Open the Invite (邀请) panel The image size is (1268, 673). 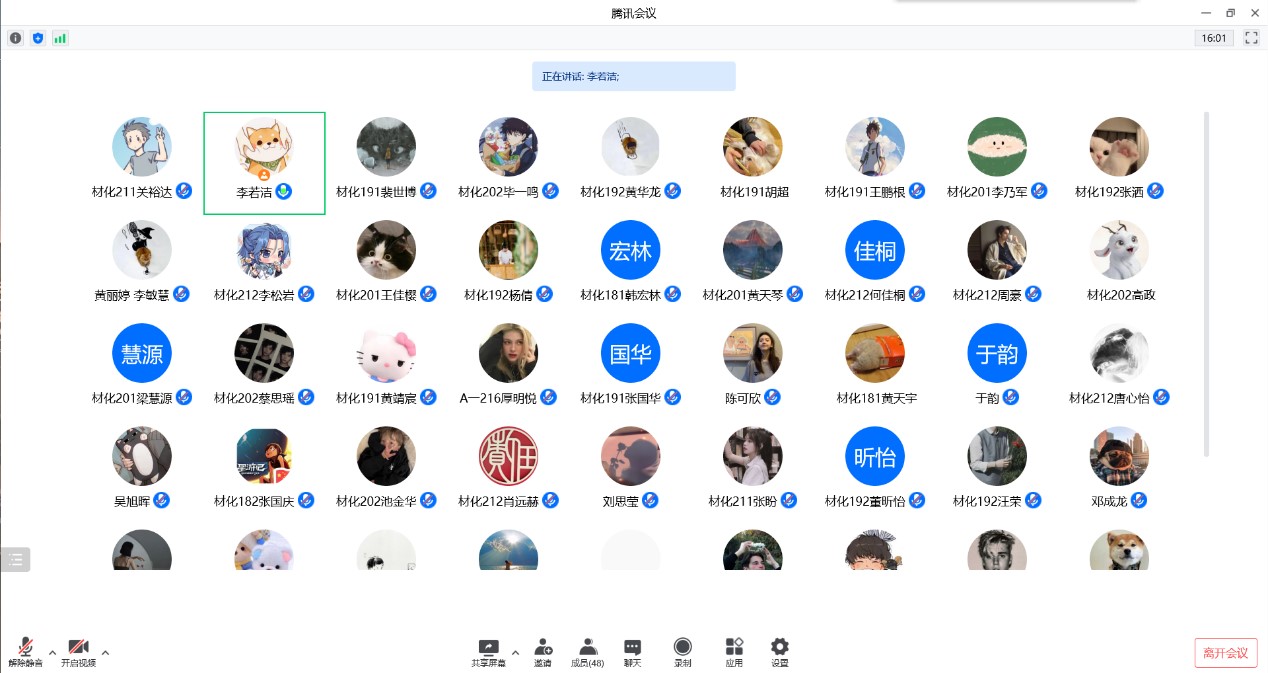point(543,652)
